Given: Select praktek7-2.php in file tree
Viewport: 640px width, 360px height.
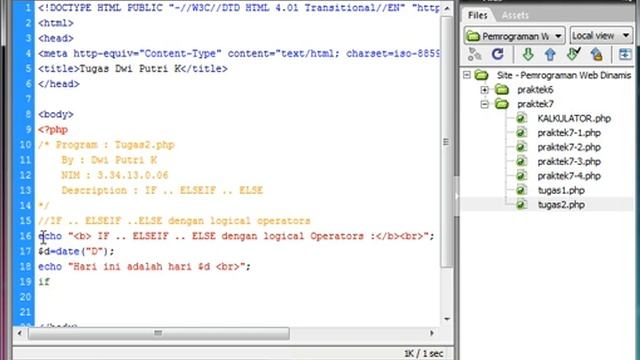Looking at the screenshot, I should click(x=569, y=147).
